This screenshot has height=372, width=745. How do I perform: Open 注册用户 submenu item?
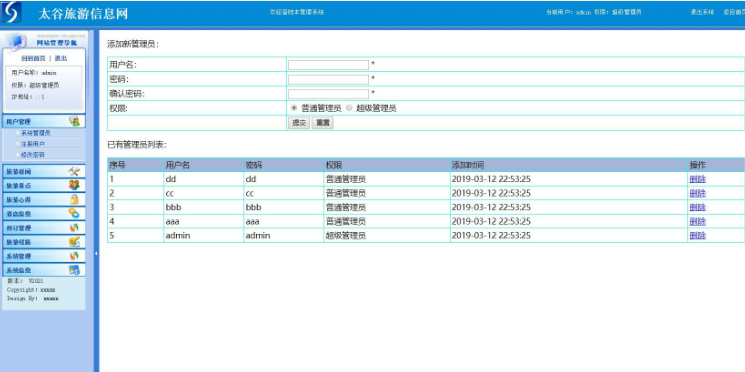(x=33, y=144)
